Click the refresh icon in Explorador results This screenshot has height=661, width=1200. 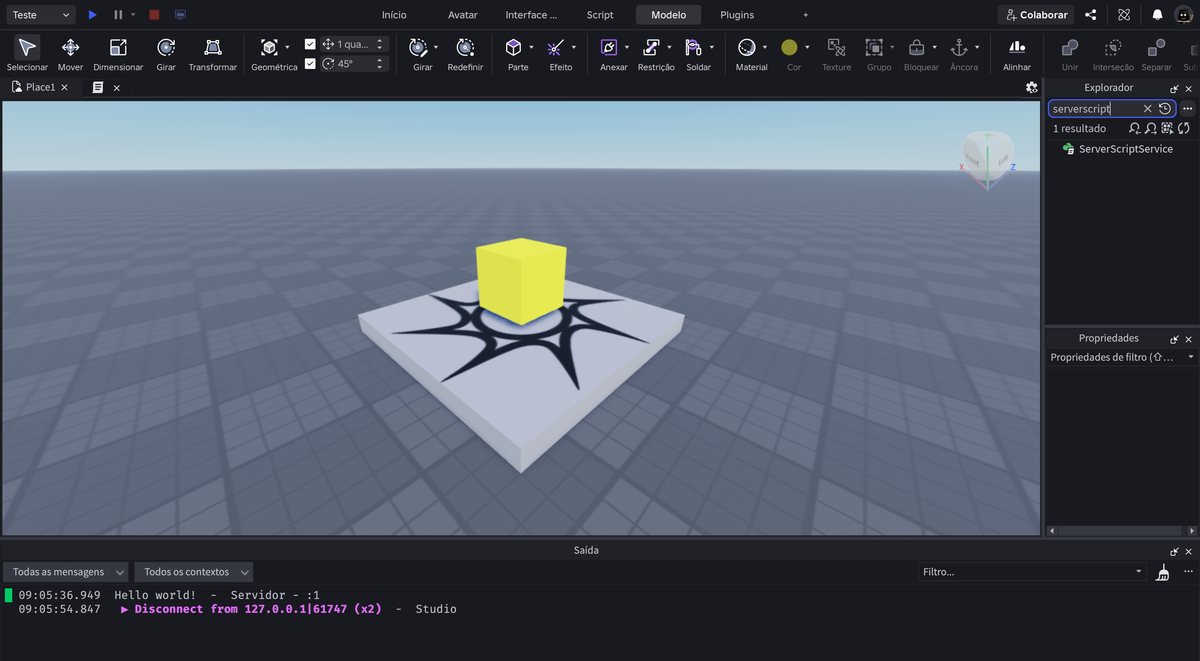1184,129
